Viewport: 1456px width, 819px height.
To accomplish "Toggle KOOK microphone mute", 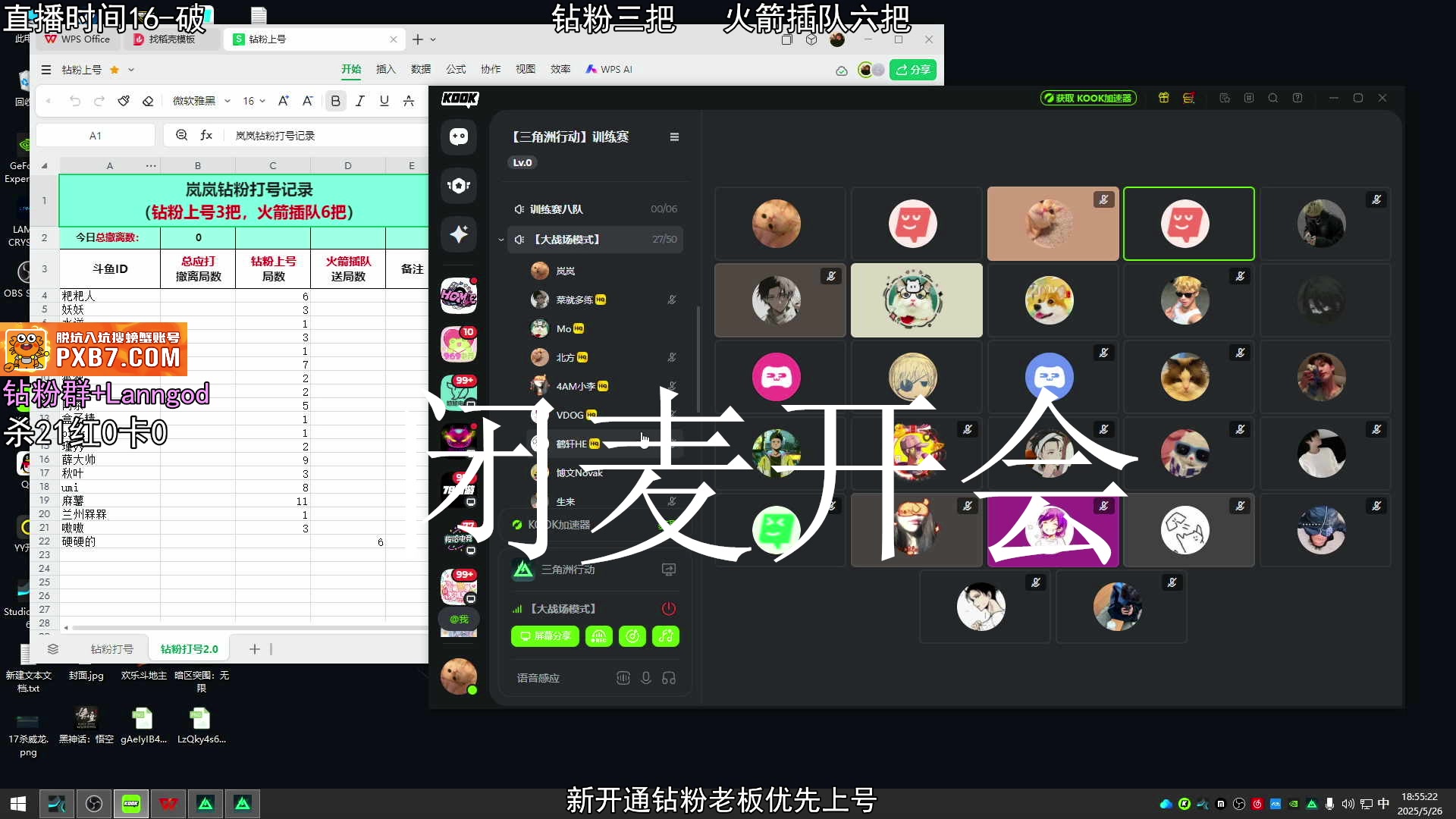I will coord(646,678).
